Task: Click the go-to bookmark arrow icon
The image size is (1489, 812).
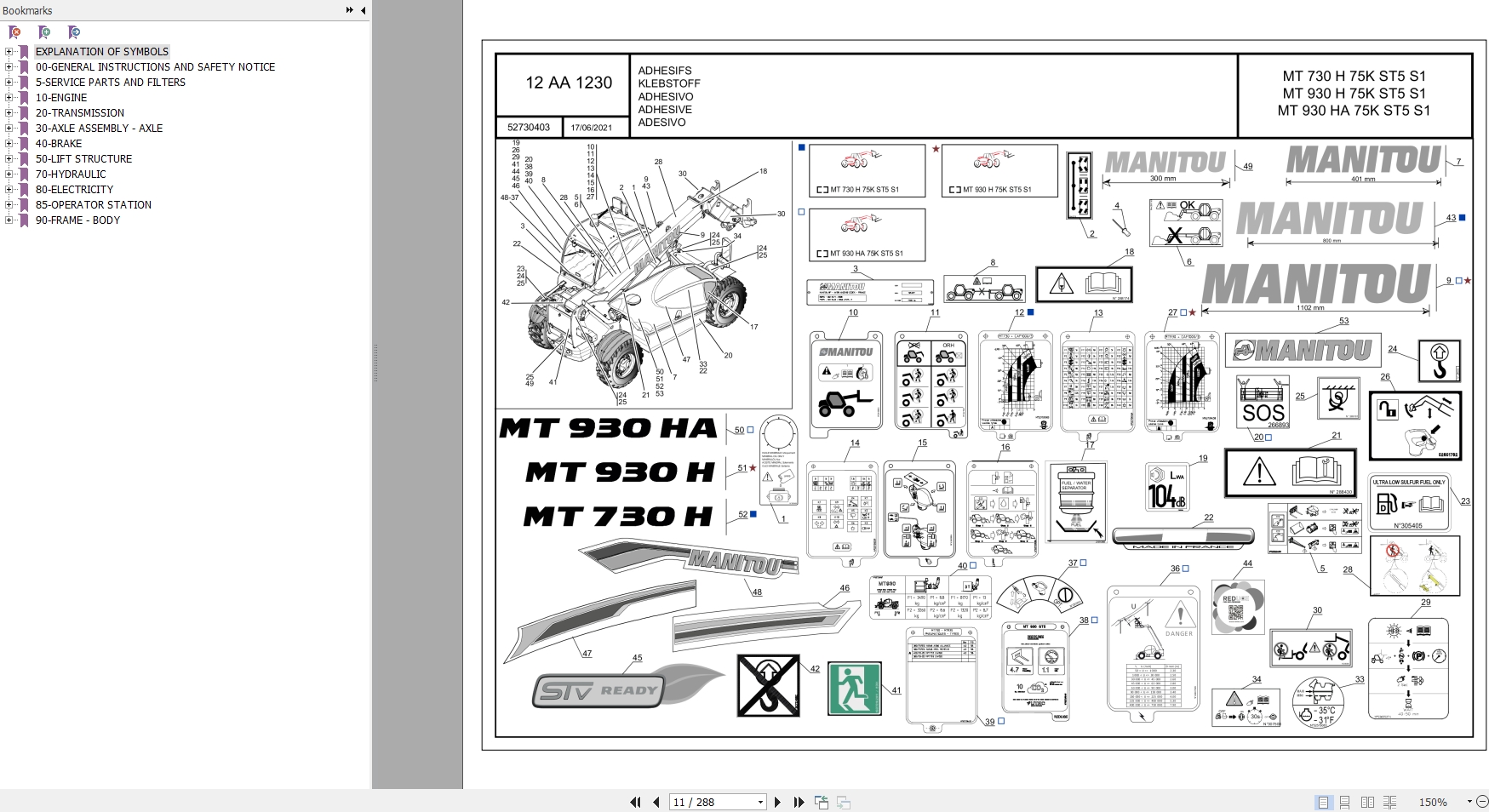Action: click(x=74, y=32)
